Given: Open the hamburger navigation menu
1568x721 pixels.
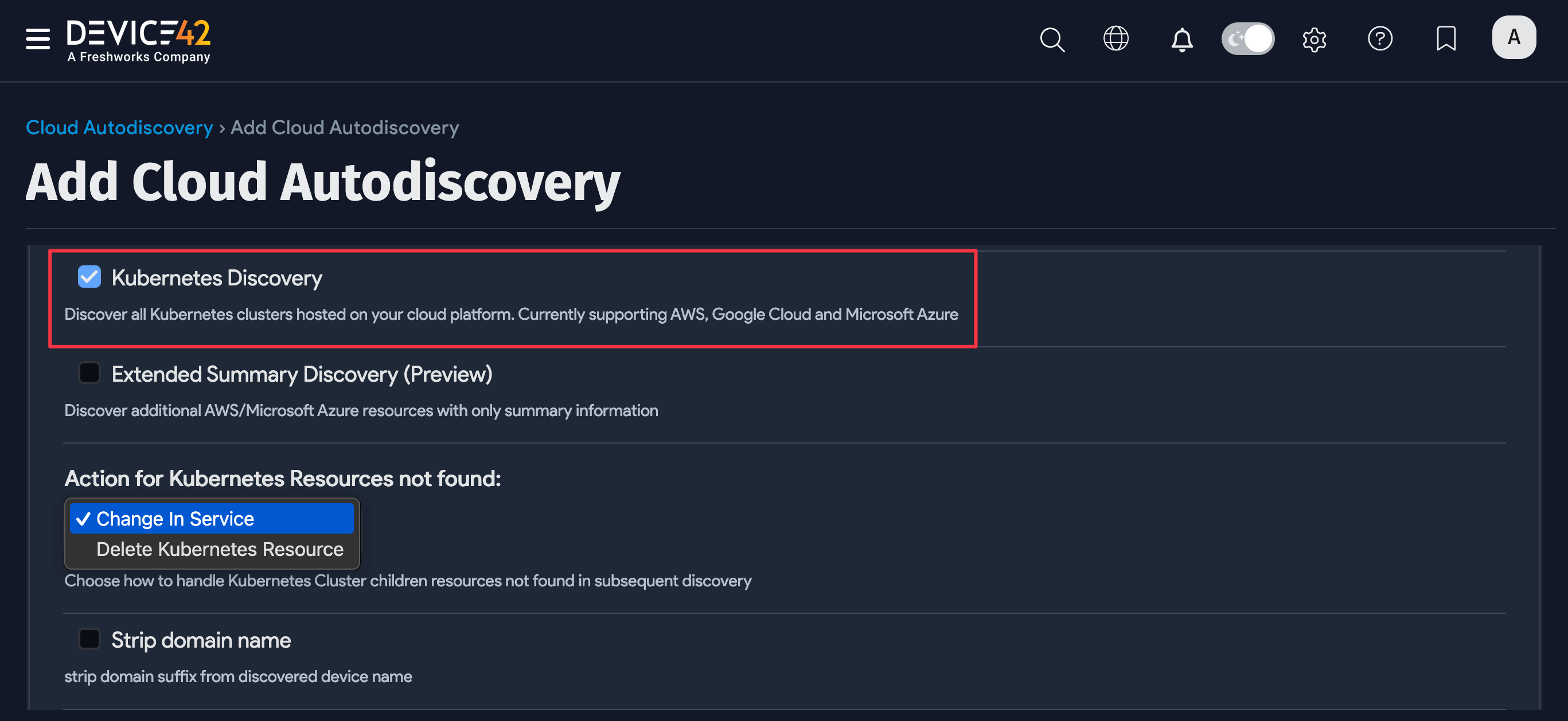Looking at the screenshot, I should point(37,38).
